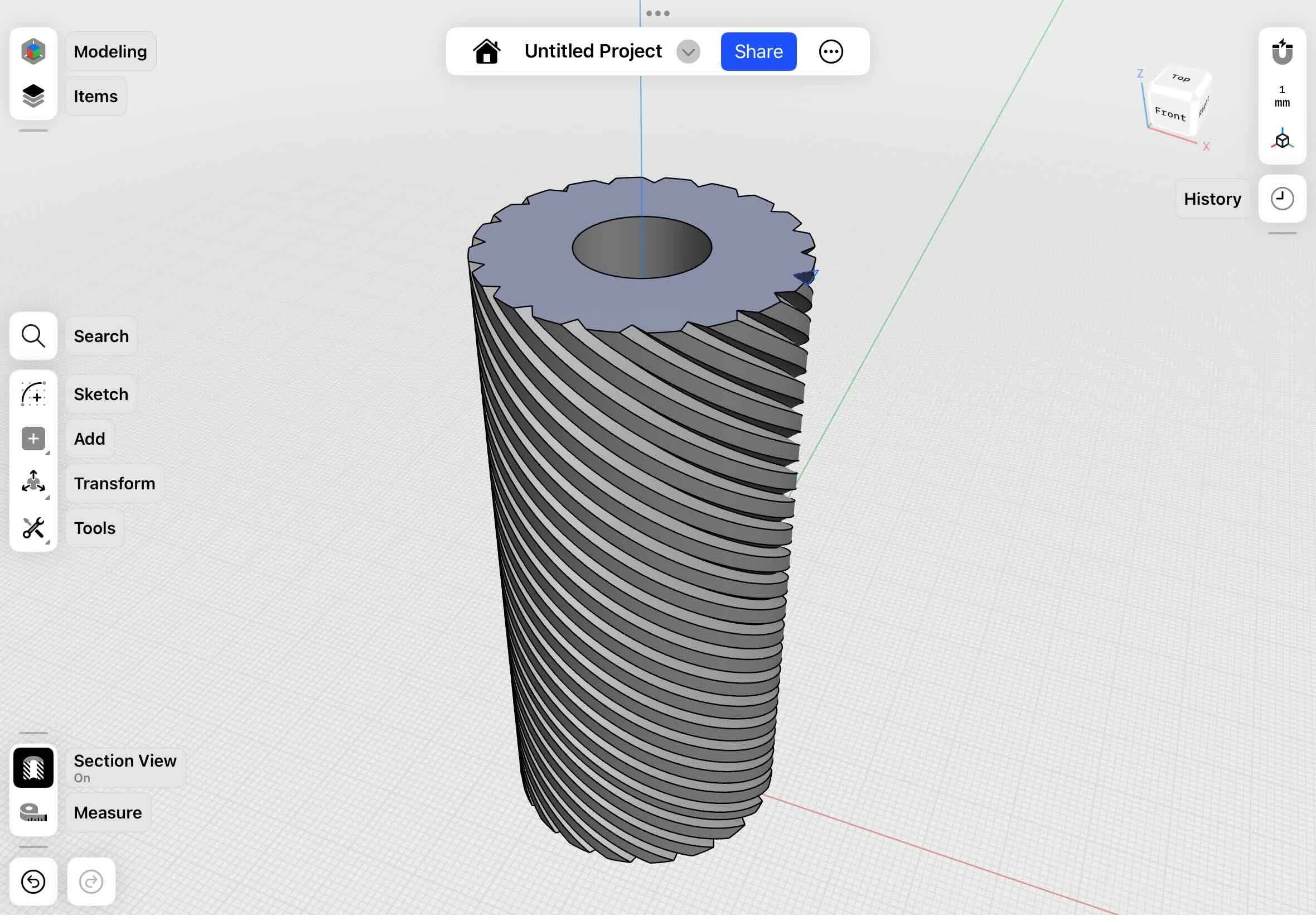
Task: Open the Modeling workspace cube icon
Action: 33,51
